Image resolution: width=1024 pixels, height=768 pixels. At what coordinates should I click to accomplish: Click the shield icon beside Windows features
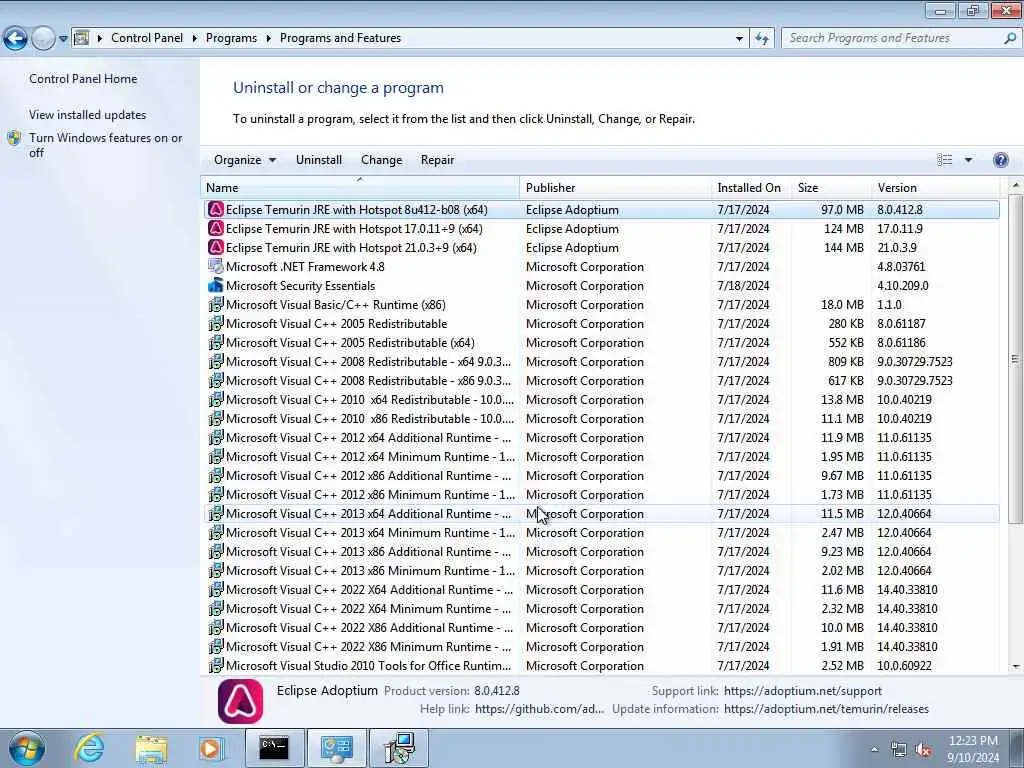14,138
